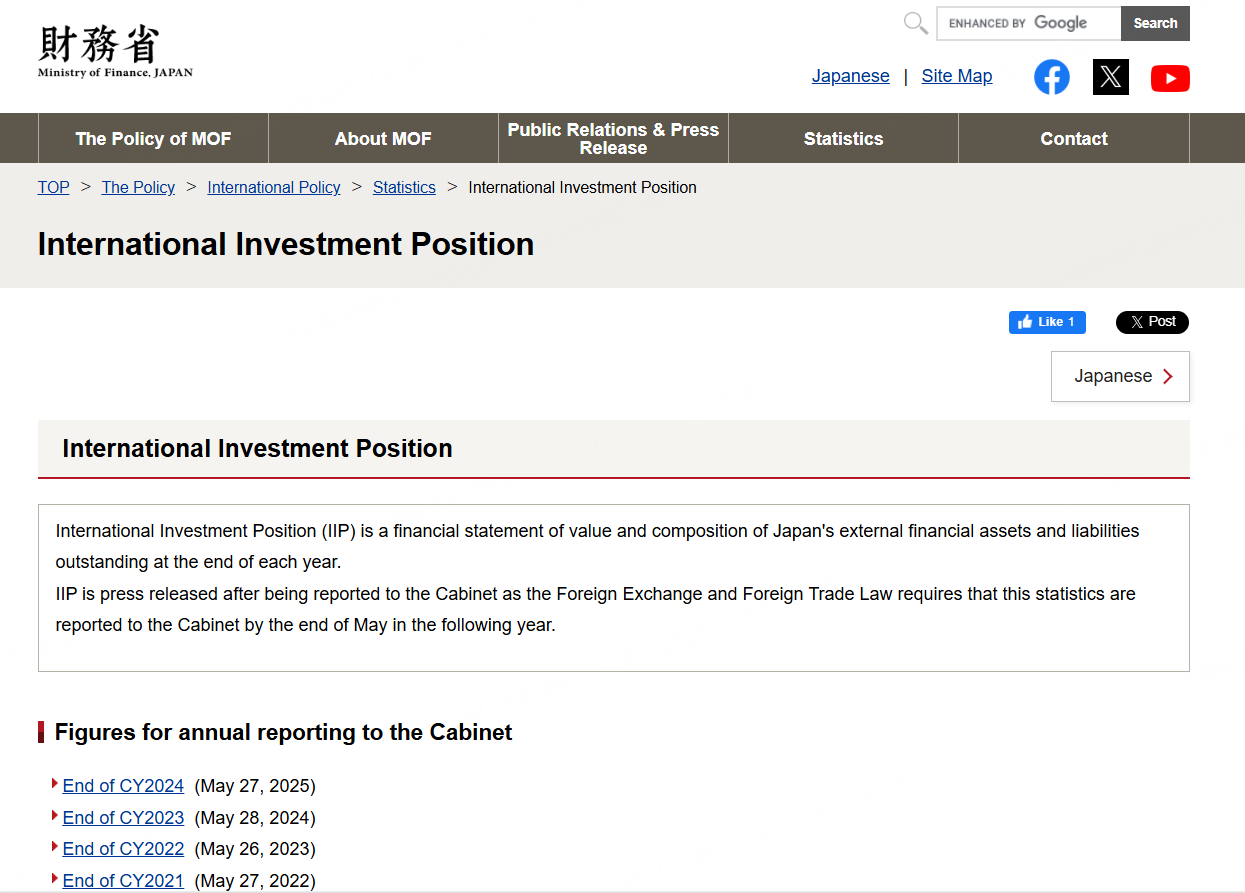Click the Ministry of Finance Japan logo
Image resolution: width=1245 pixels, height=893 pixels.
(114, 52)
